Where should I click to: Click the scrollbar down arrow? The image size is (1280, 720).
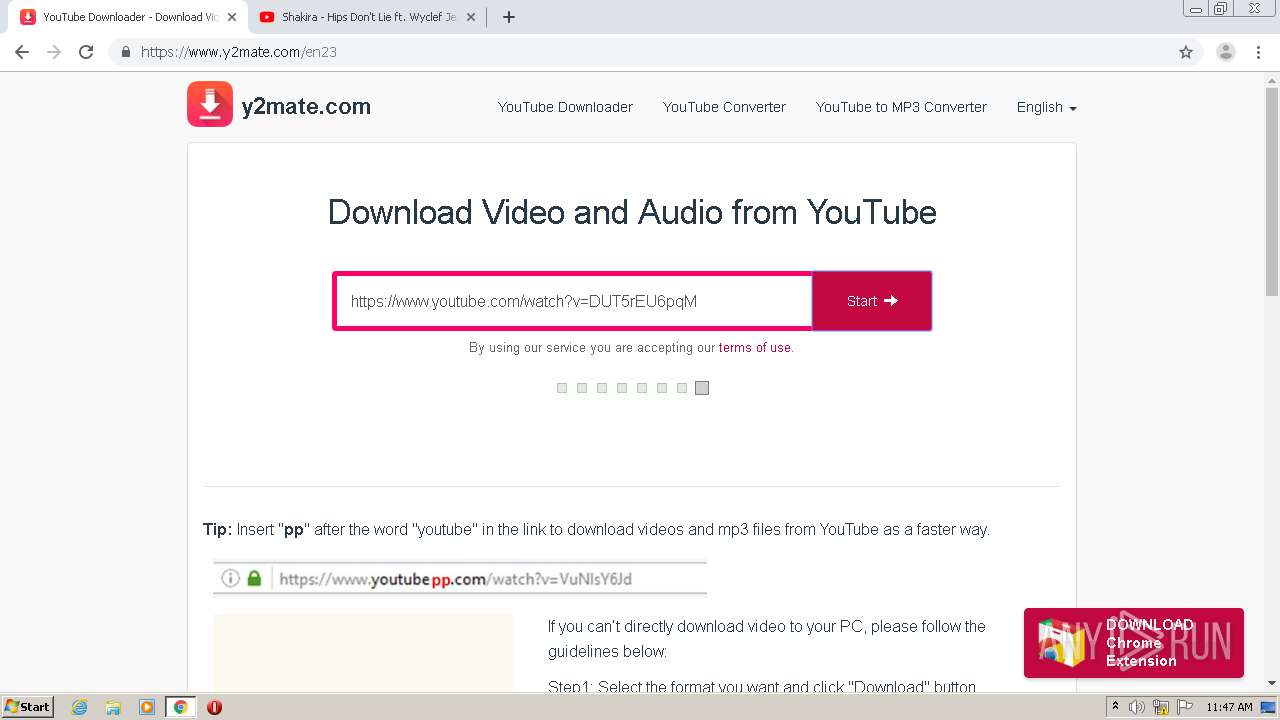click(x=1272, y=683)
